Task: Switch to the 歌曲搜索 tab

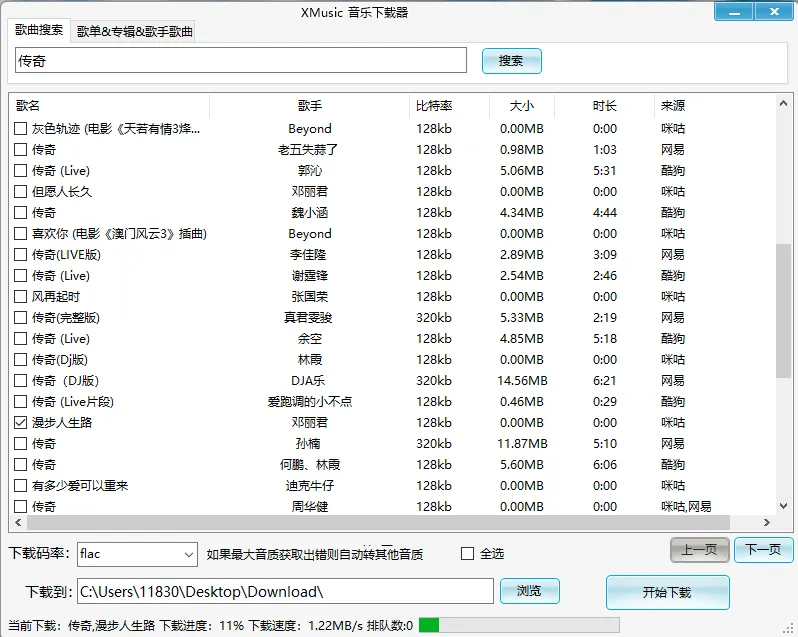Action: click(x=39, y=31)
